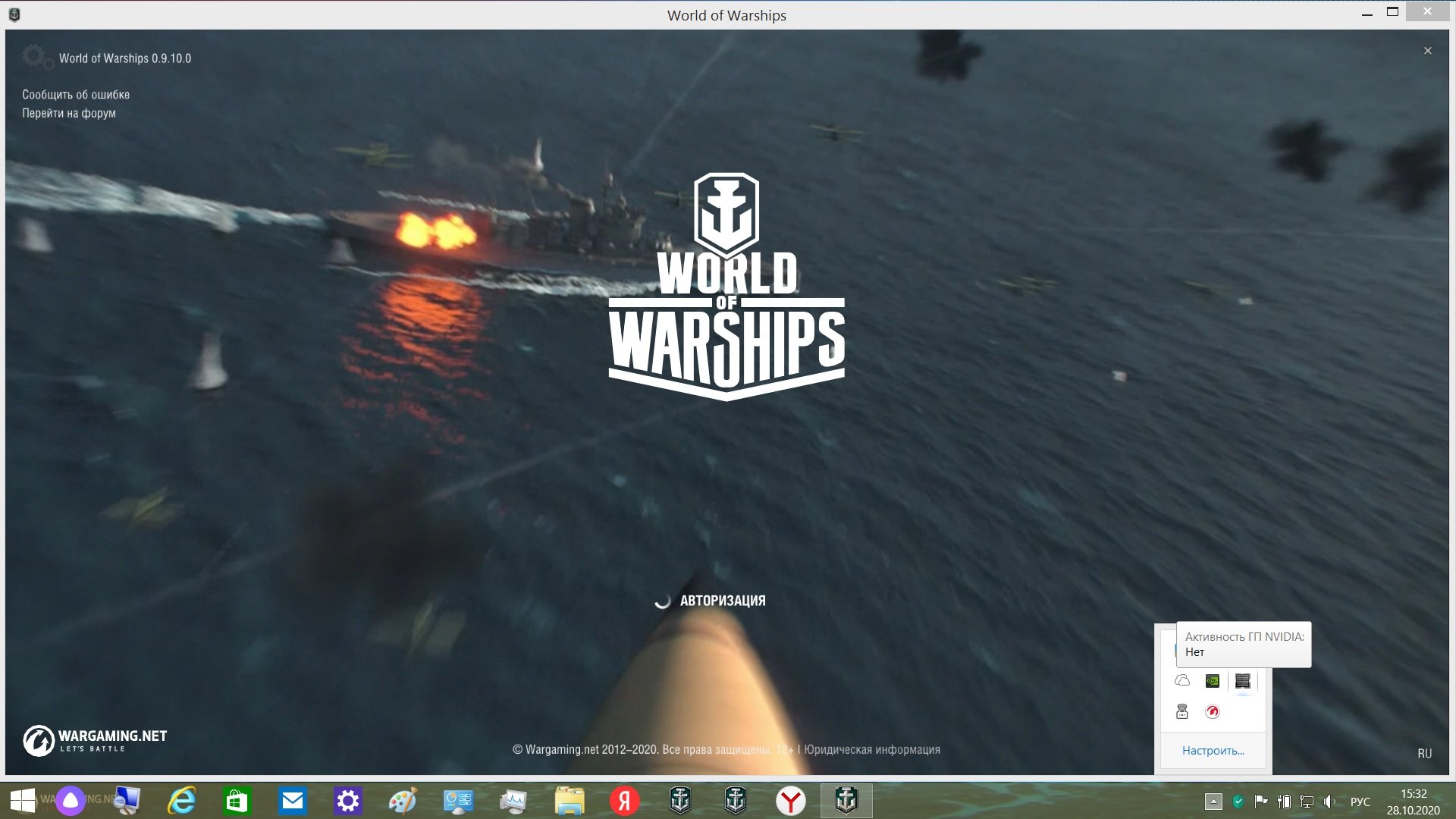Open the volume speaker tray icon
Screen dimensions: 1456x819
(x=1329, y=802)
